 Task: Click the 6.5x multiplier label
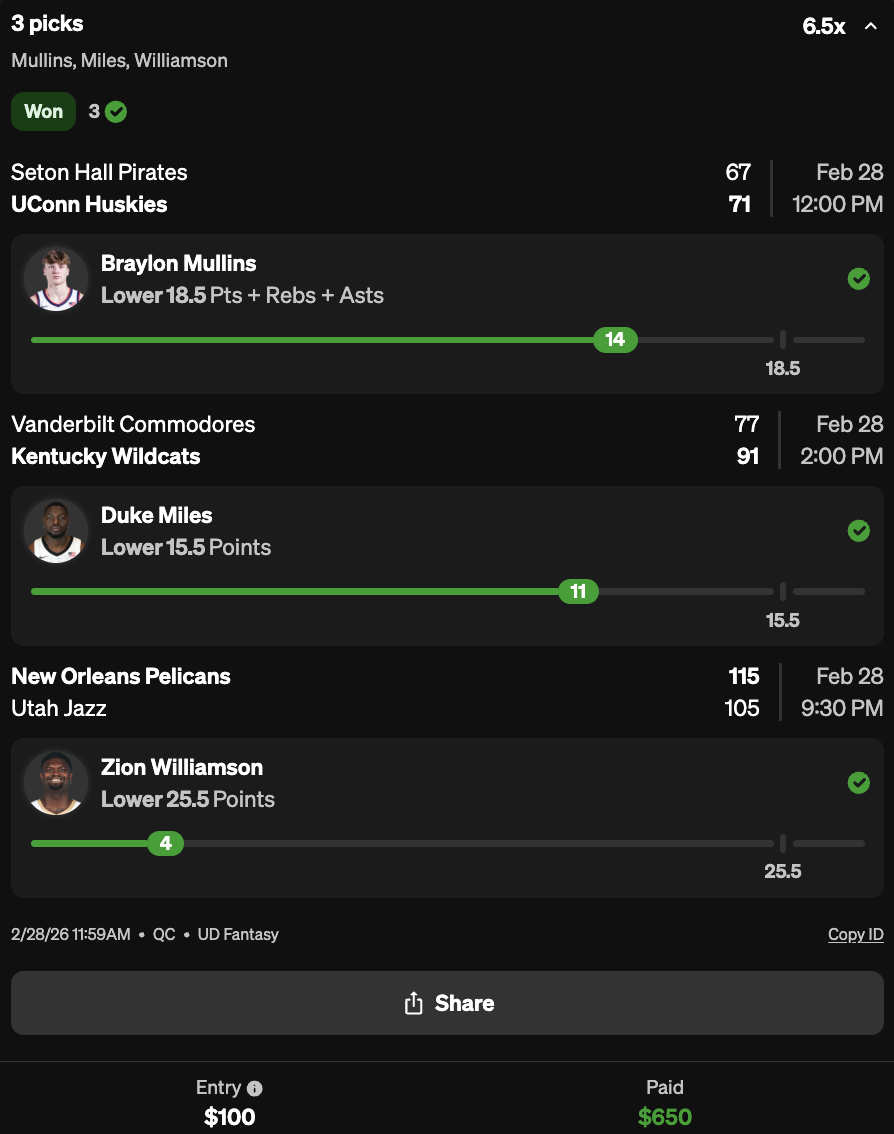pyautogui.click(x=824, y=27)
